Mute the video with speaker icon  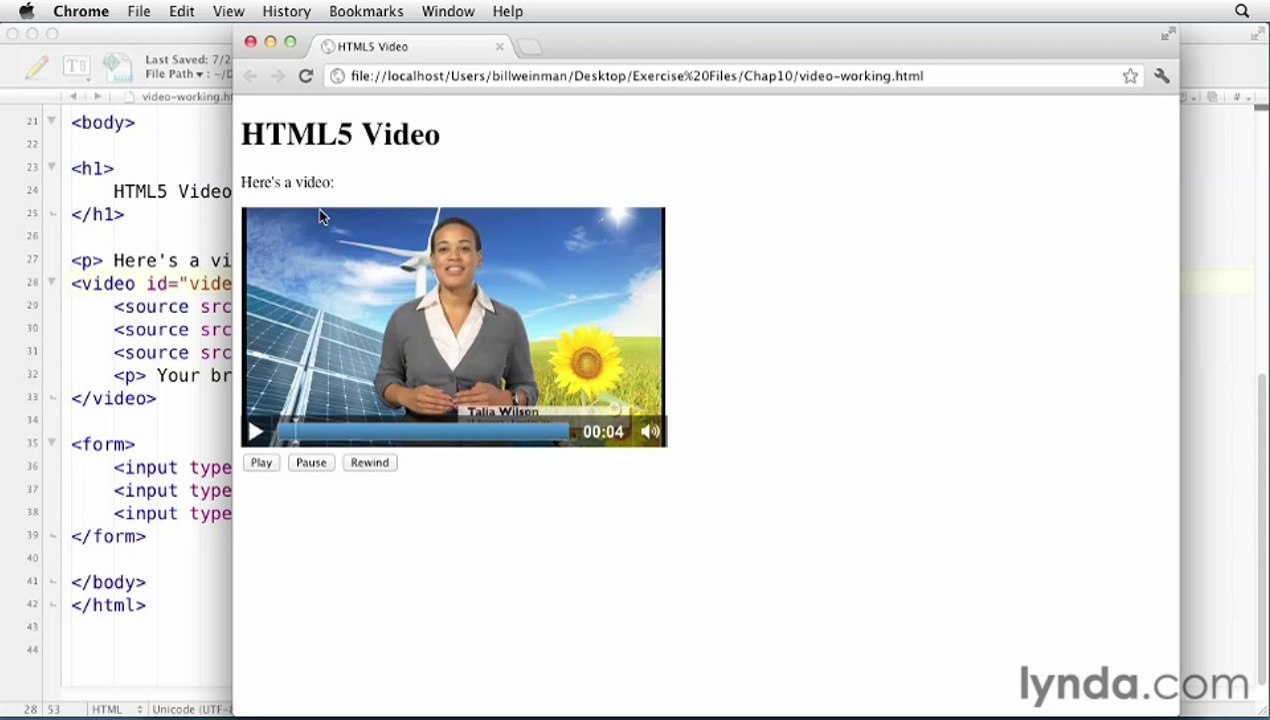(650, 432)
